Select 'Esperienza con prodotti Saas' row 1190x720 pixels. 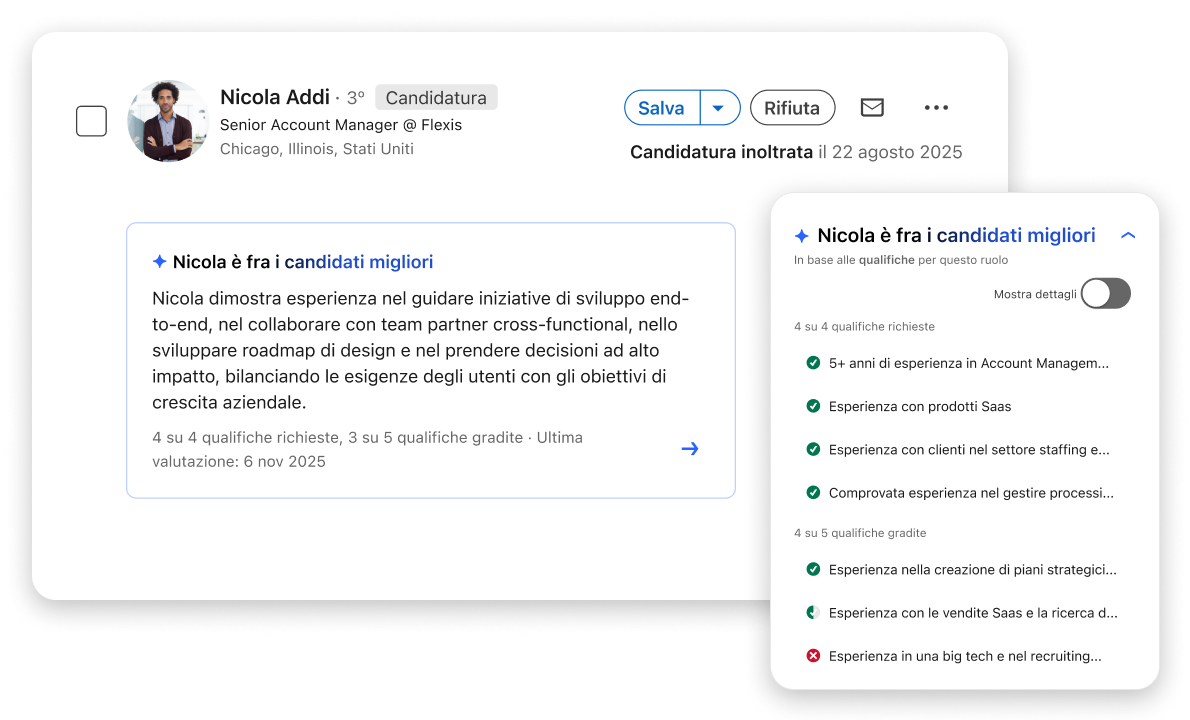tap(920, 407)
